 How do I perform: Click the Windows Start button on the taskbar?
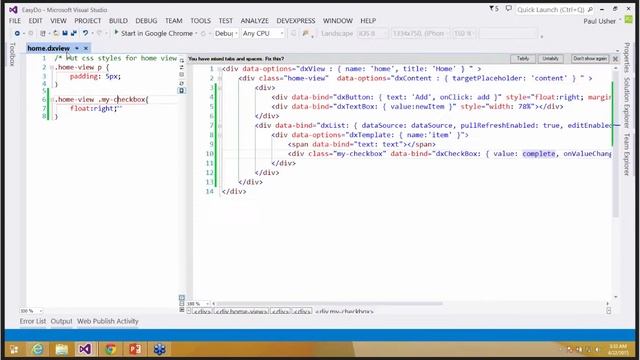14,350
